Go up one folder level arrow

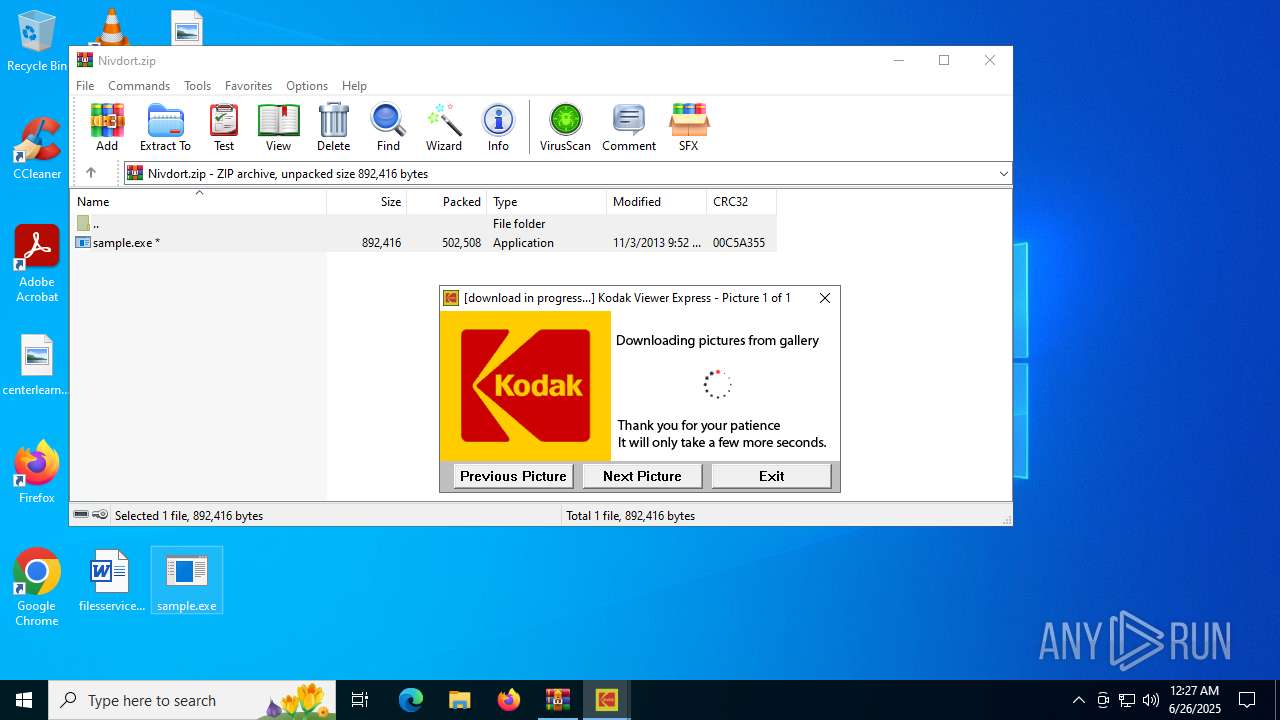[x=90, y=173]
